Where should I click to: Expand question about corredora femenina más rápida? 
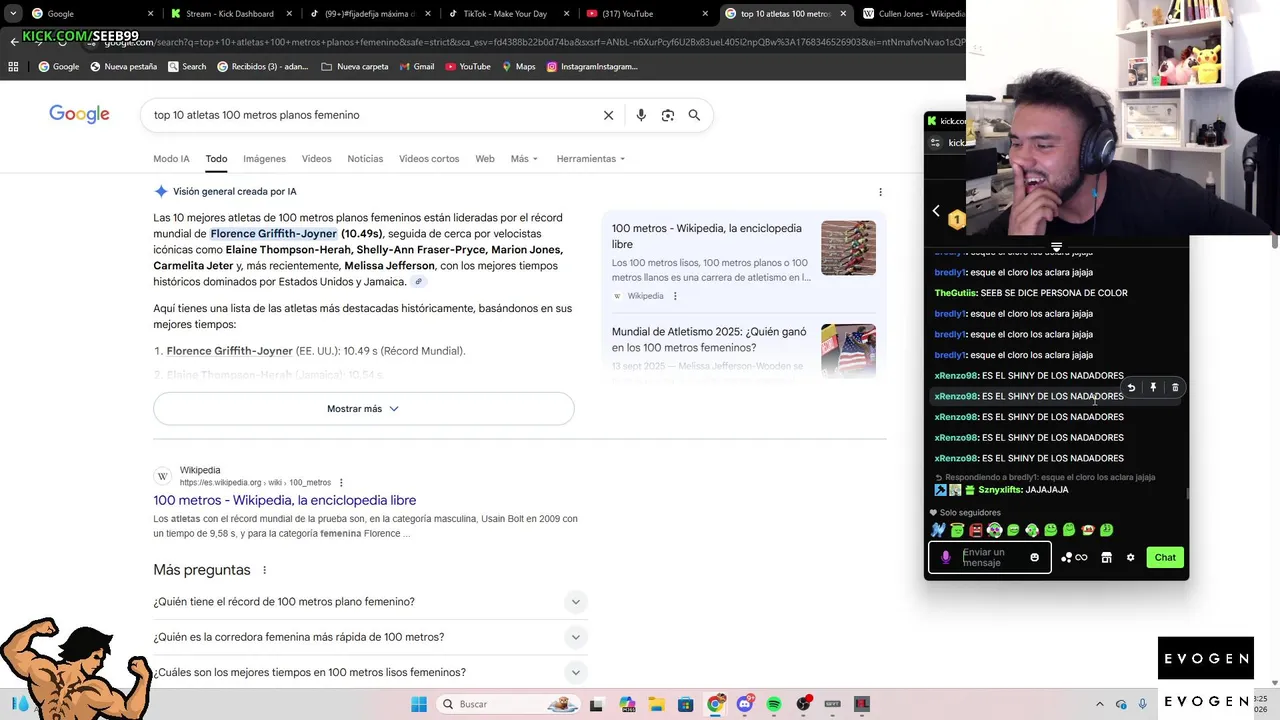click(369, 637)
